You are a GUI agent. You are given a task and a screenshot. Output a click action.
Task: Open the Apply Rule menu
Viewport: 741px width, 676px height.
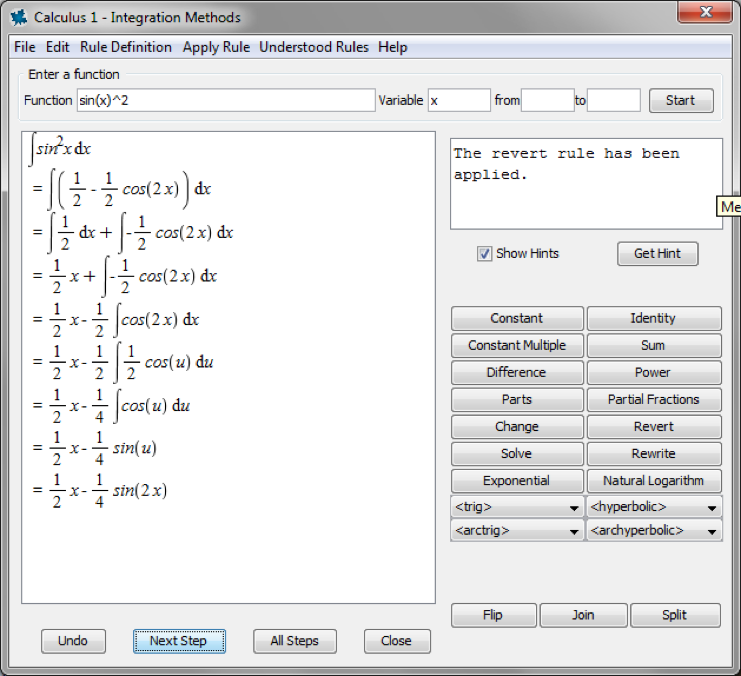point(215,47)
